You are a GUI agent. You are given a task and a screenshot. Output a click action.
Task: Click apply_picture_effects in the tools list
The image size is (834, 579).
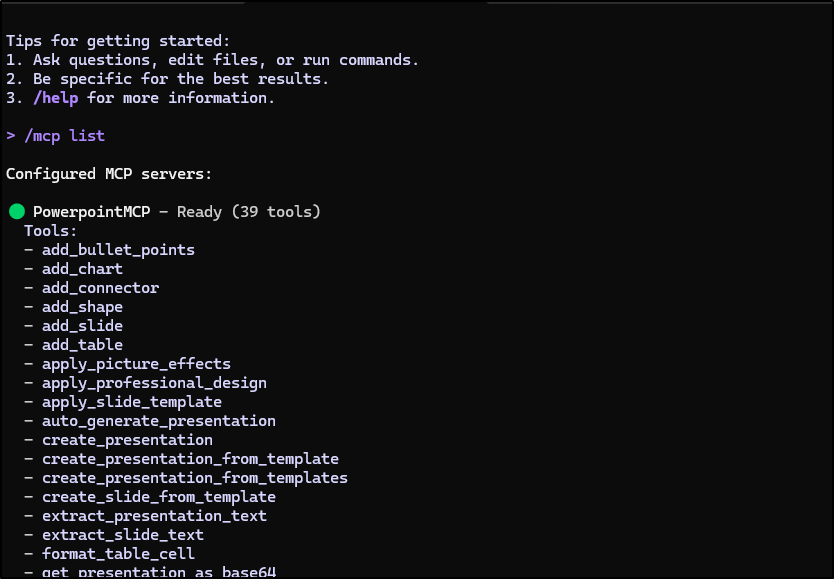click(x=136, y=364)
